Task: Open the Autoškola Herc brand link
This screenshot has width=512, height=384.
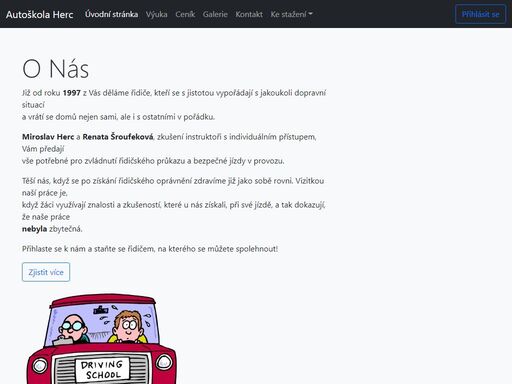Action: (x=39, y=14)
